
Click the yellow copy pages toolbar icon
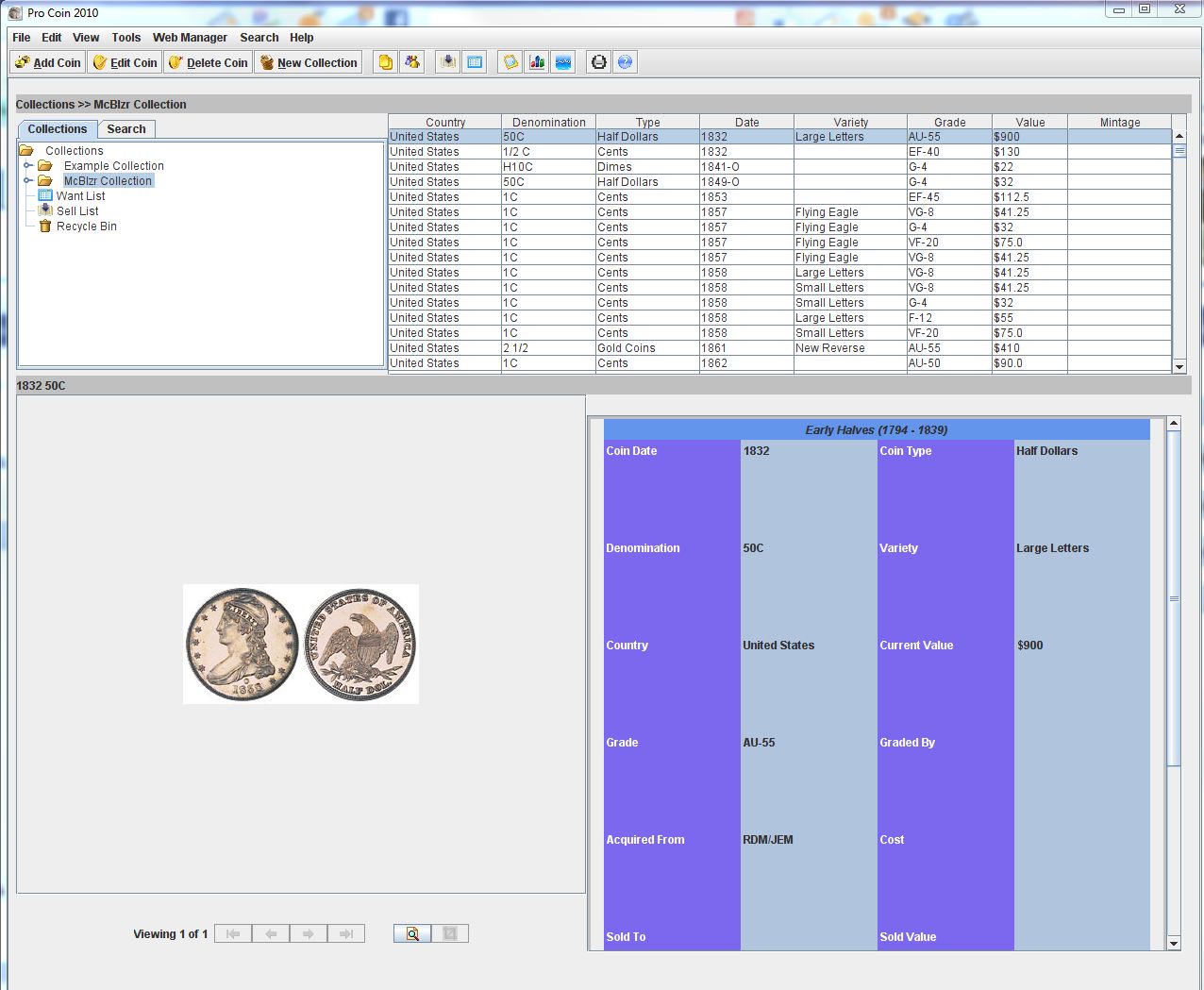[x=385, y=62]
